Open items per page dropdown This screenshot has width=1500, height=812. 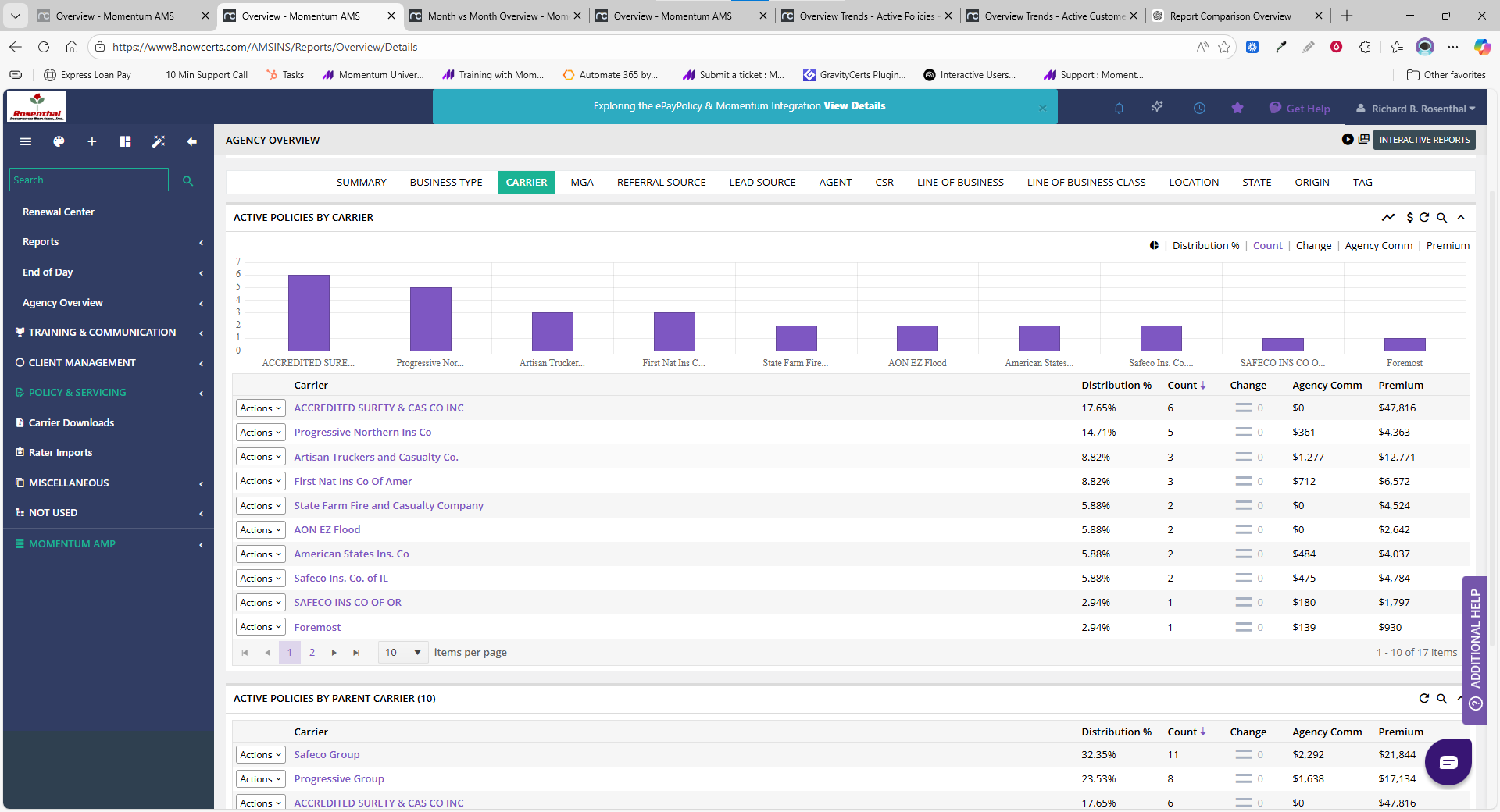click(x=403, y=653)
